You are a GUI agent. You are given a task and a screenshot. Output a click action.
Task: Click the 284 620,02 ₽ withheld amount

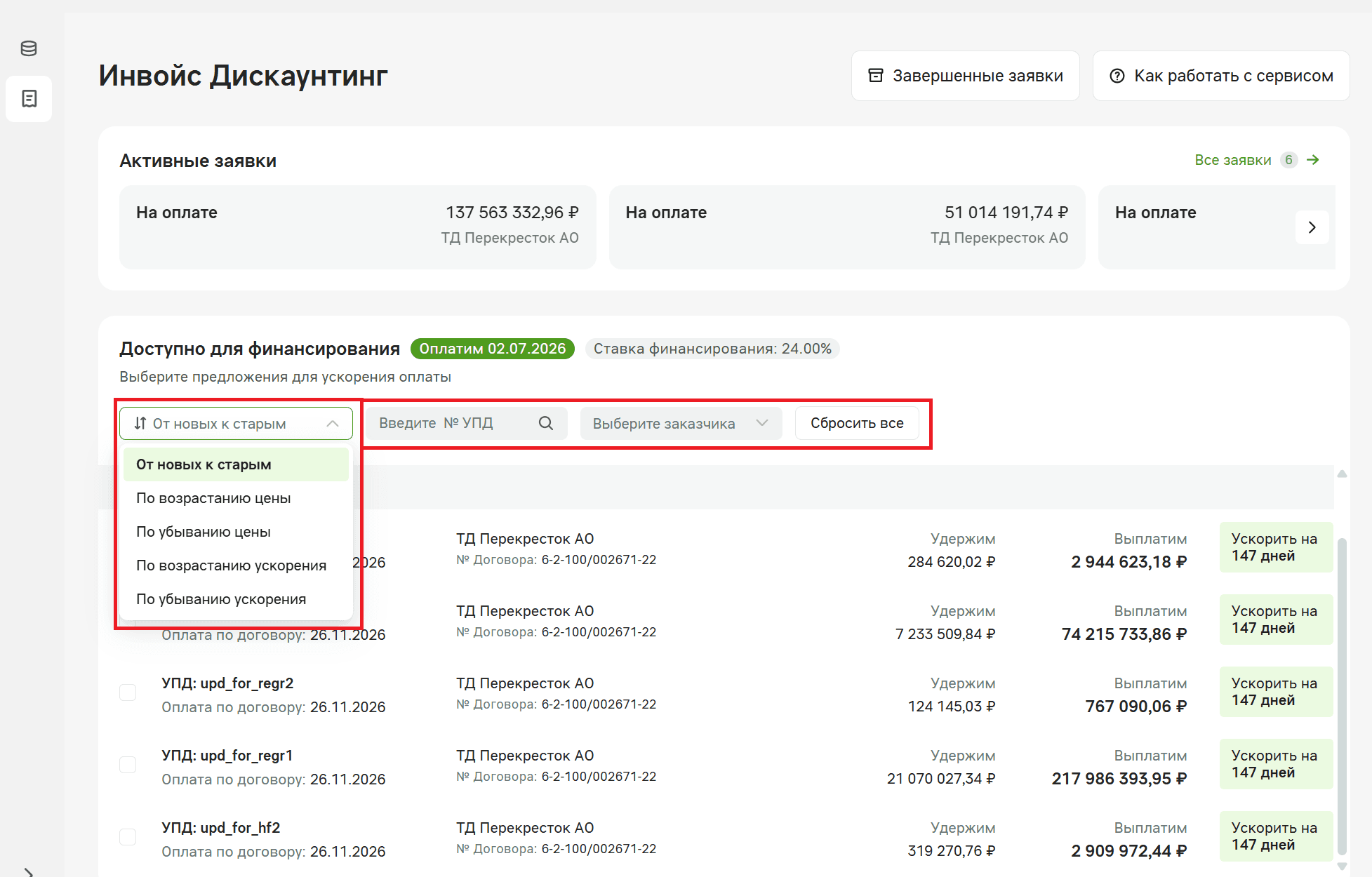click(951, 562)
